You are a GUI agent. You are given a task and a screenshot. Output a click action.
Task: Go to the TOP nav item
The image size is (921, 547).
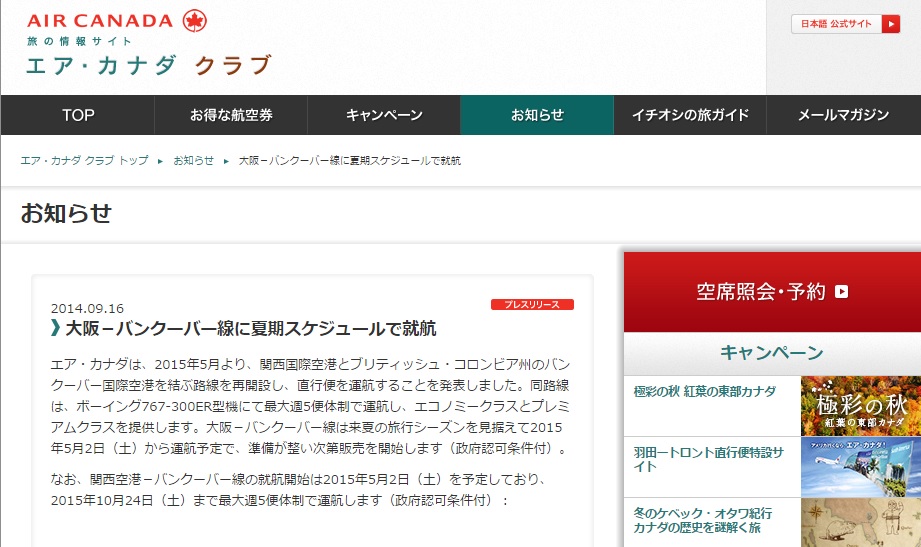(78, 115)
